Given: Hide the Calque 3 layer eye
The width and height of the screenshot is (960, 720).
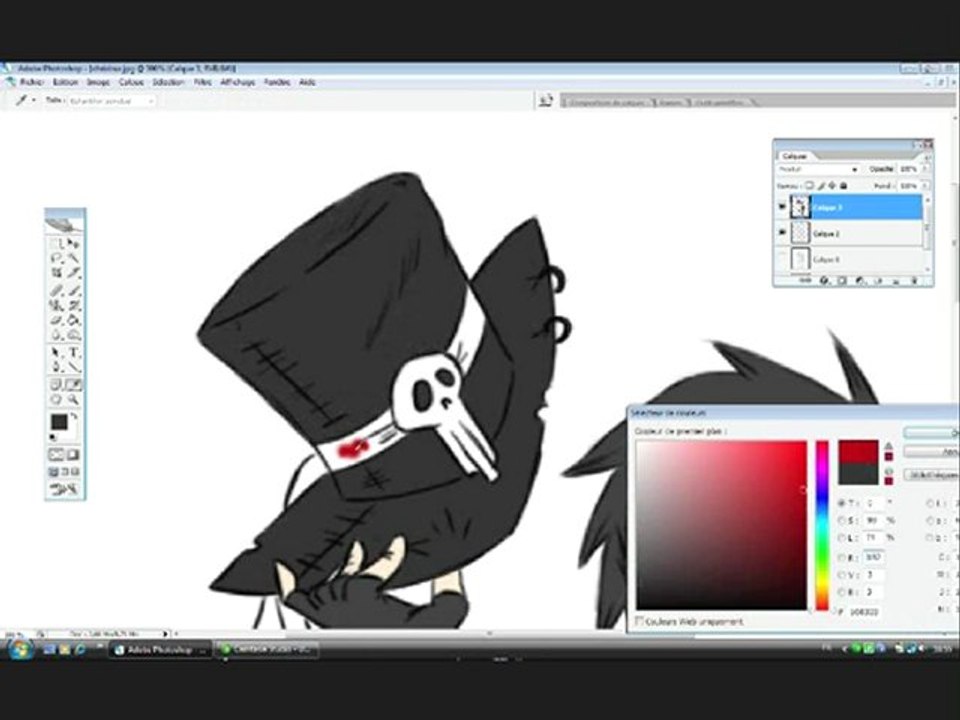Looking at the screenshot, I should point(782,207).
